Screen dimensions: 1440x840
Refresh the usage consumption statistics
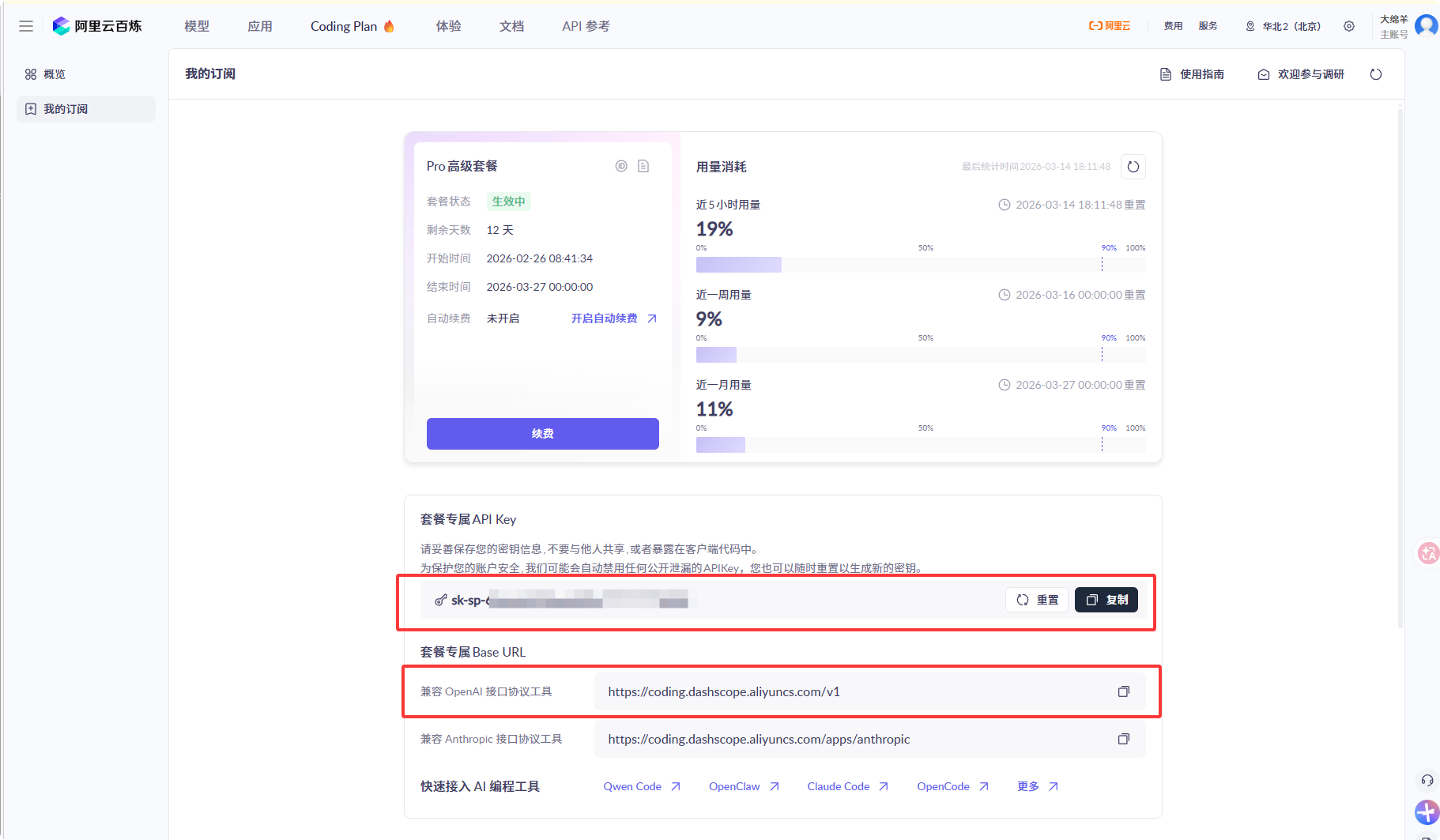click(1133, 167)
